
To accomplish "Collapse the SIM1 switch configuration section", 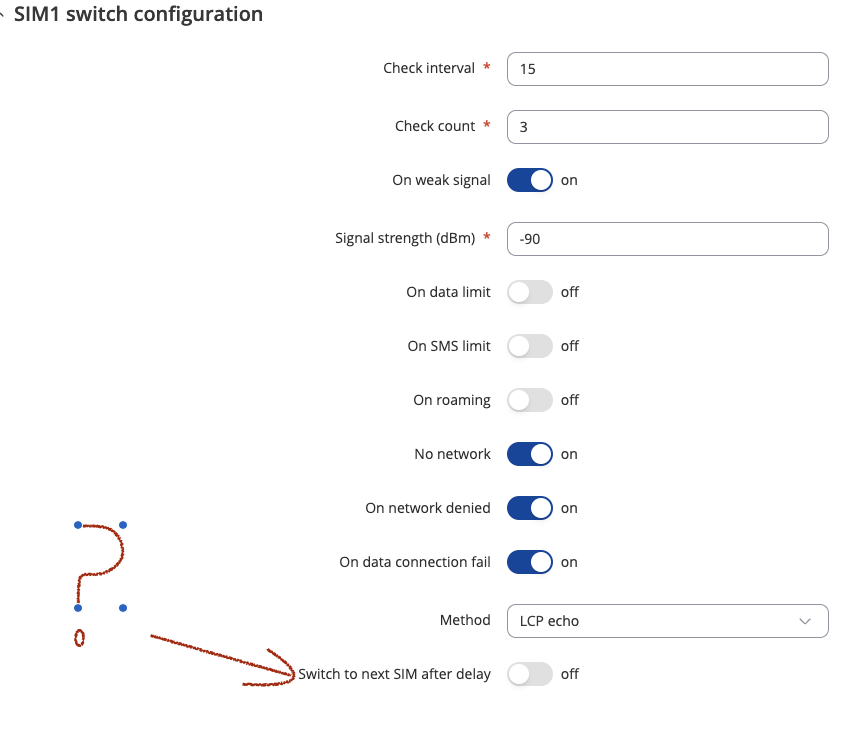I will (2, 15).
